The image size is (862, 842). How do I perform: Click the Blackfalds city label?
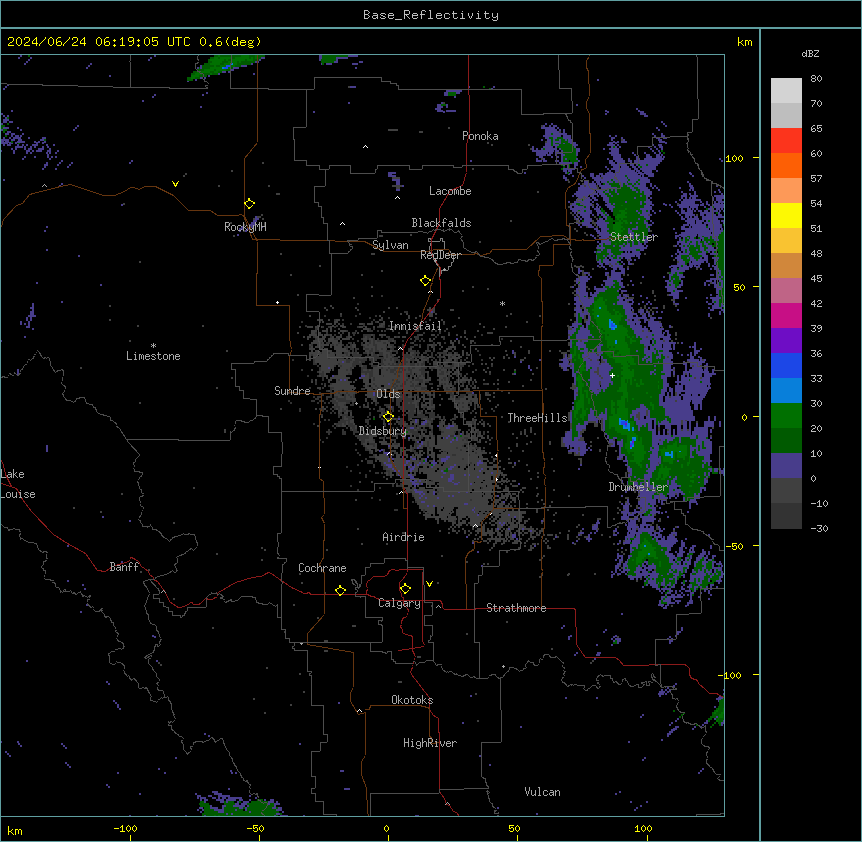point(441,223)
